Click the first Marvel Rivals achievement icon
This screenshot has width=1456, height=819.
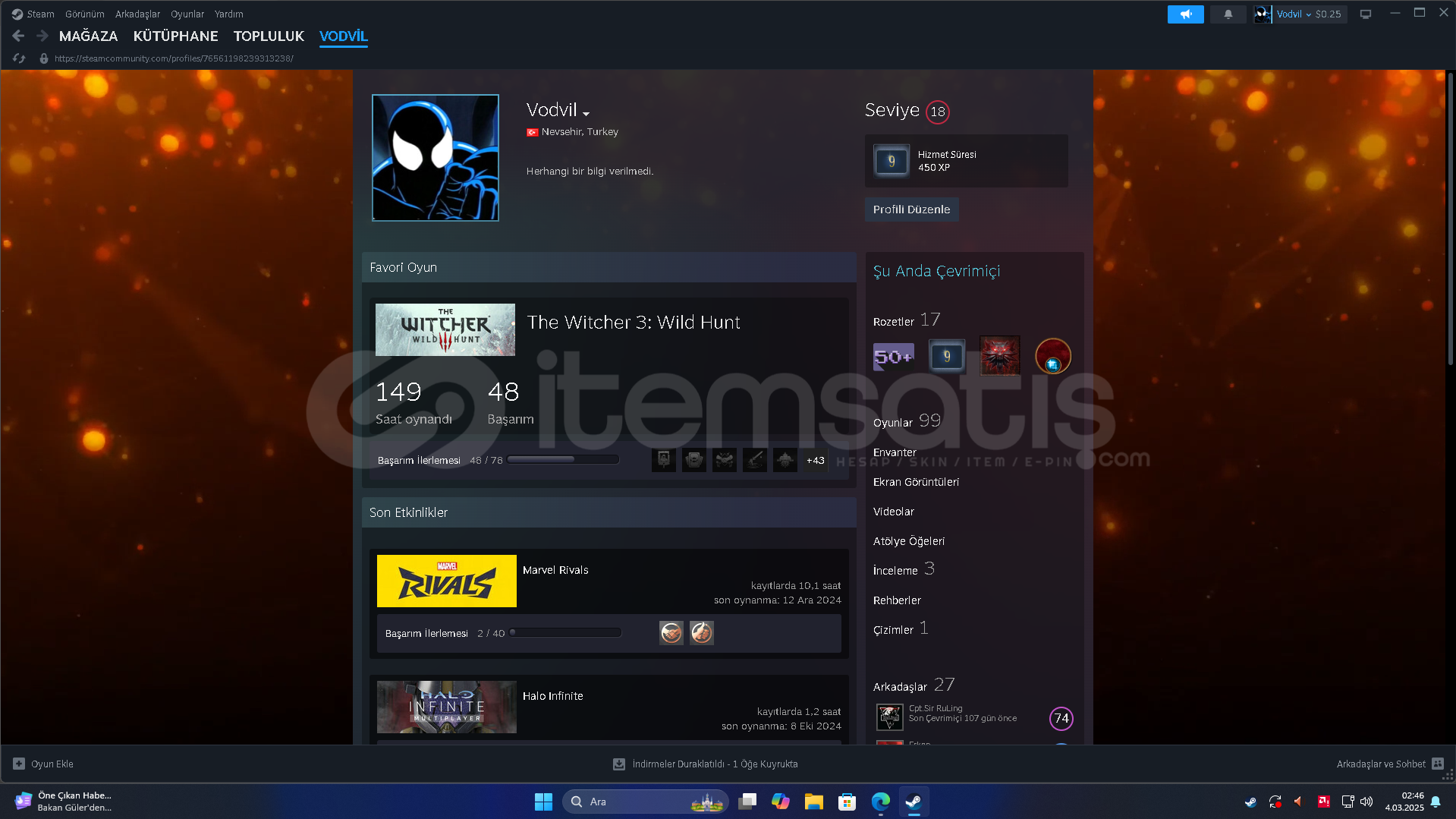coord(671,633)
